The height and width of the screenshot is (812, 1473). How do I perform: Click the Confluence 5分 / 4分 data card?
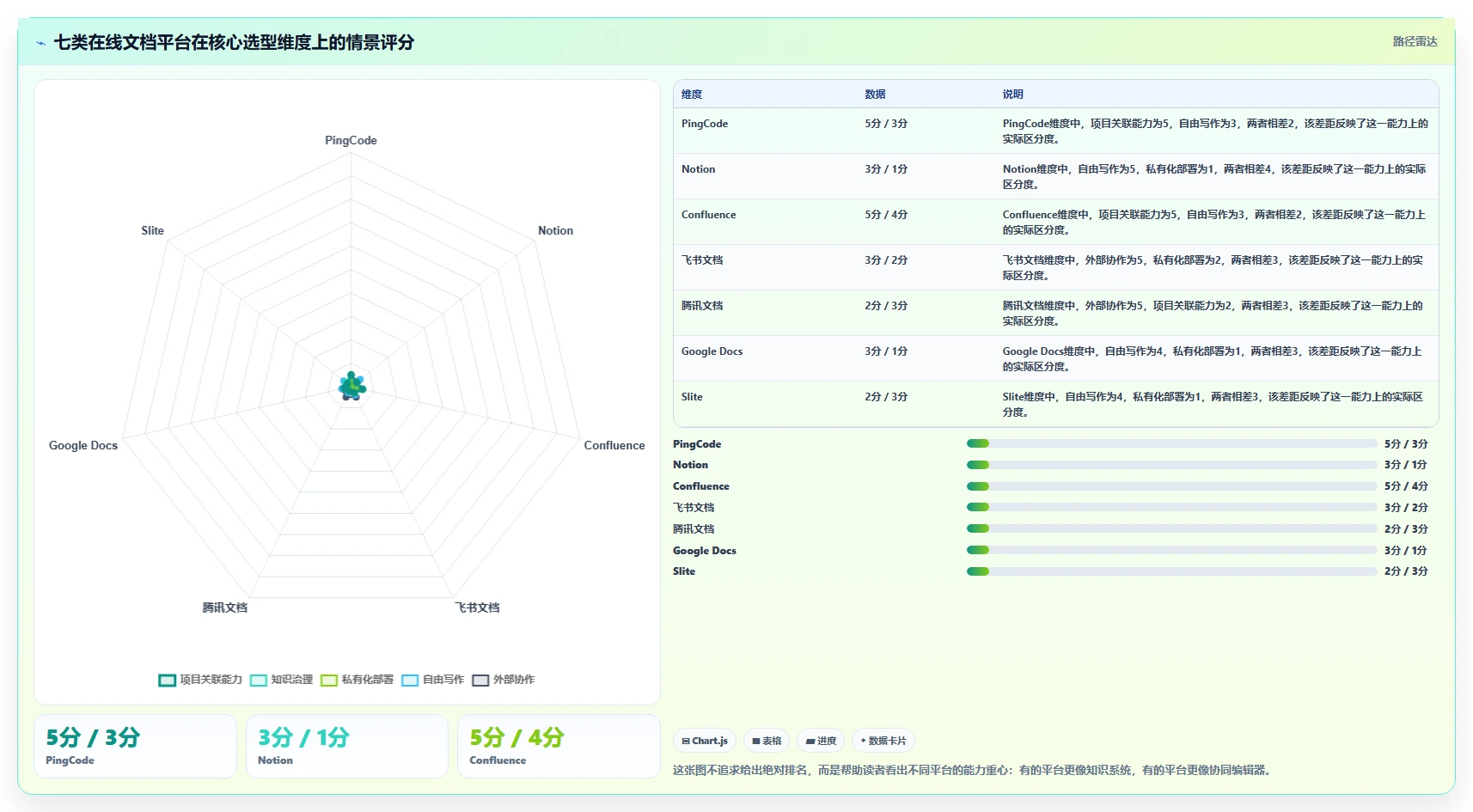coord(559,746)
